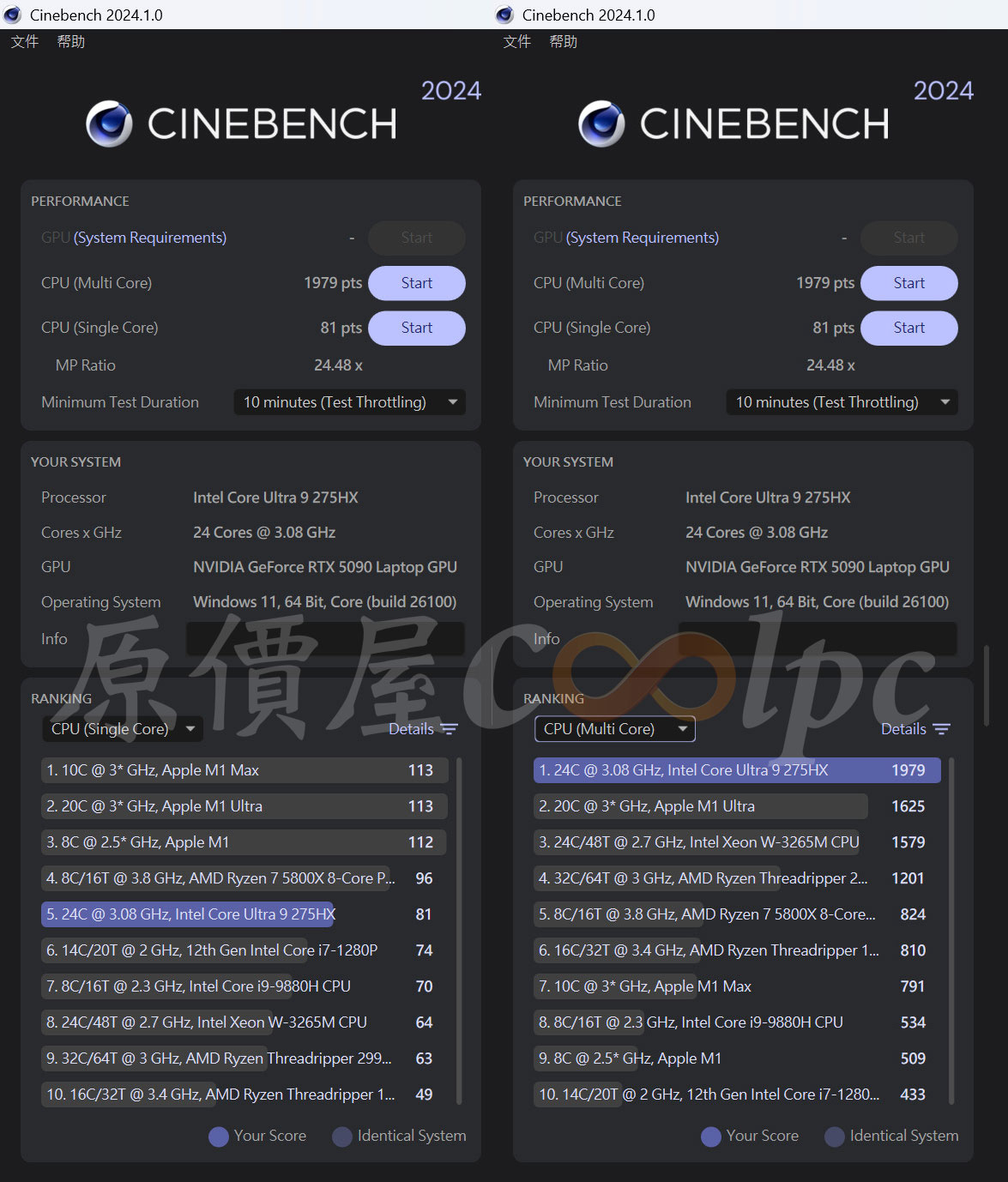The width and height of the screenshot is (1008, 1182).
Task: Start the CPU Single Core test in left window
Action: 417,328
